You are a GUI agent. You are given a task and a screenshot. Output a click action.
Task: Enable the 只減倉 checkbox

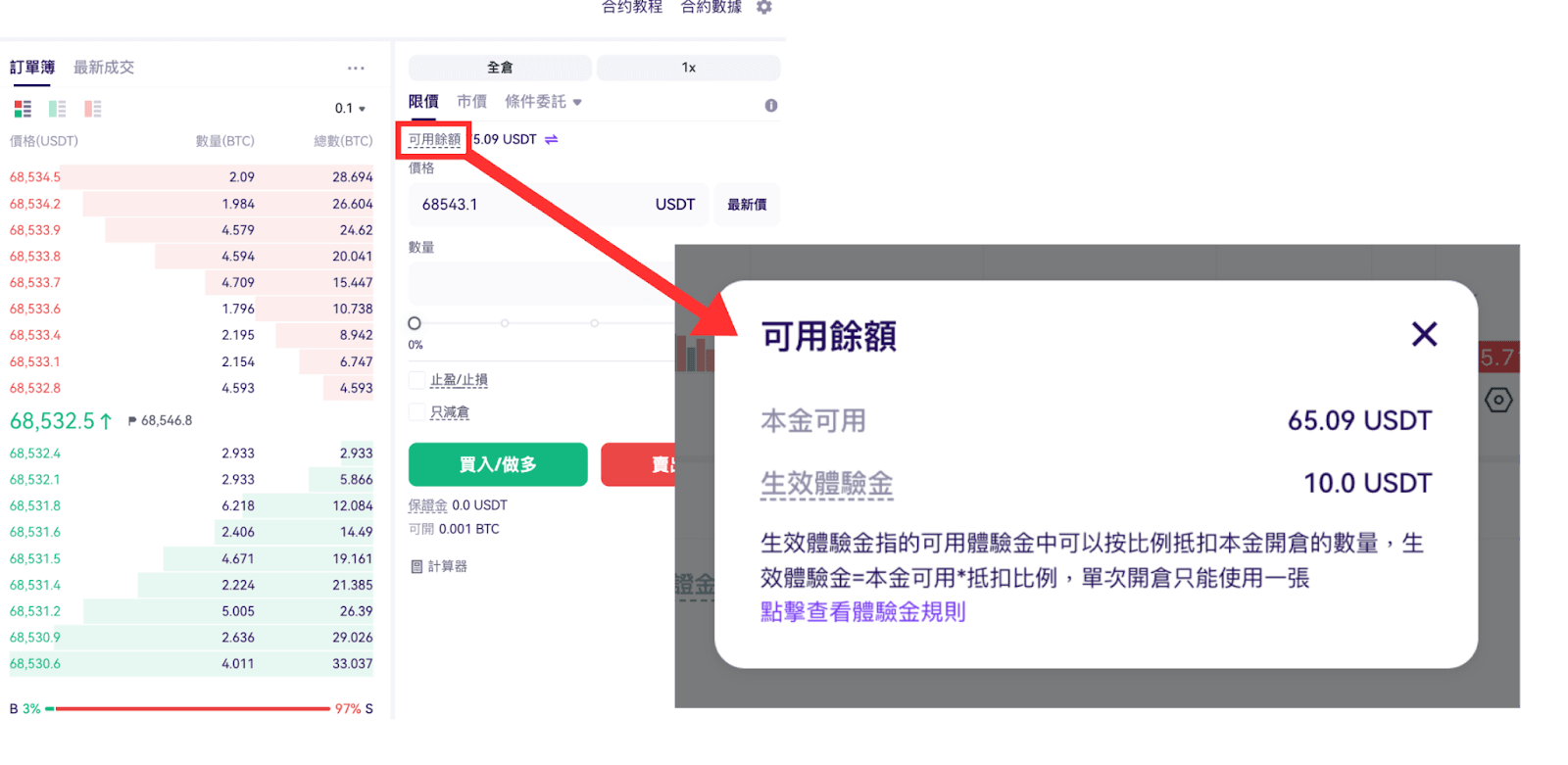tap(417, 412)
